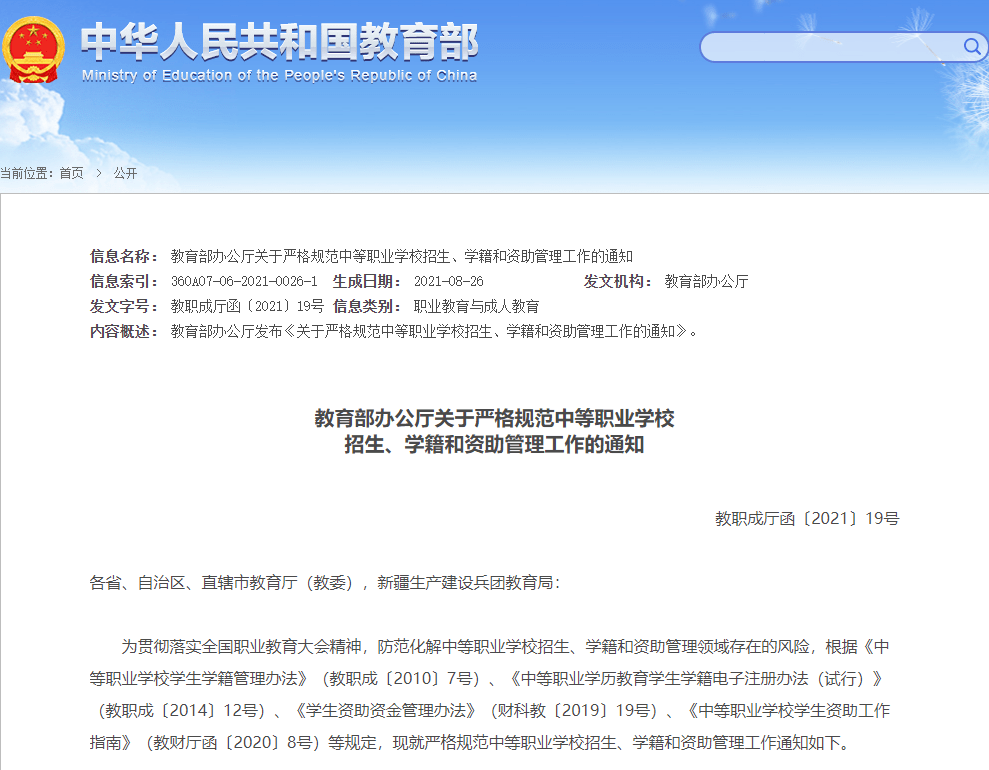Open the 公开 breadcrumb link
Screen dimensions: 989x770
126,174
